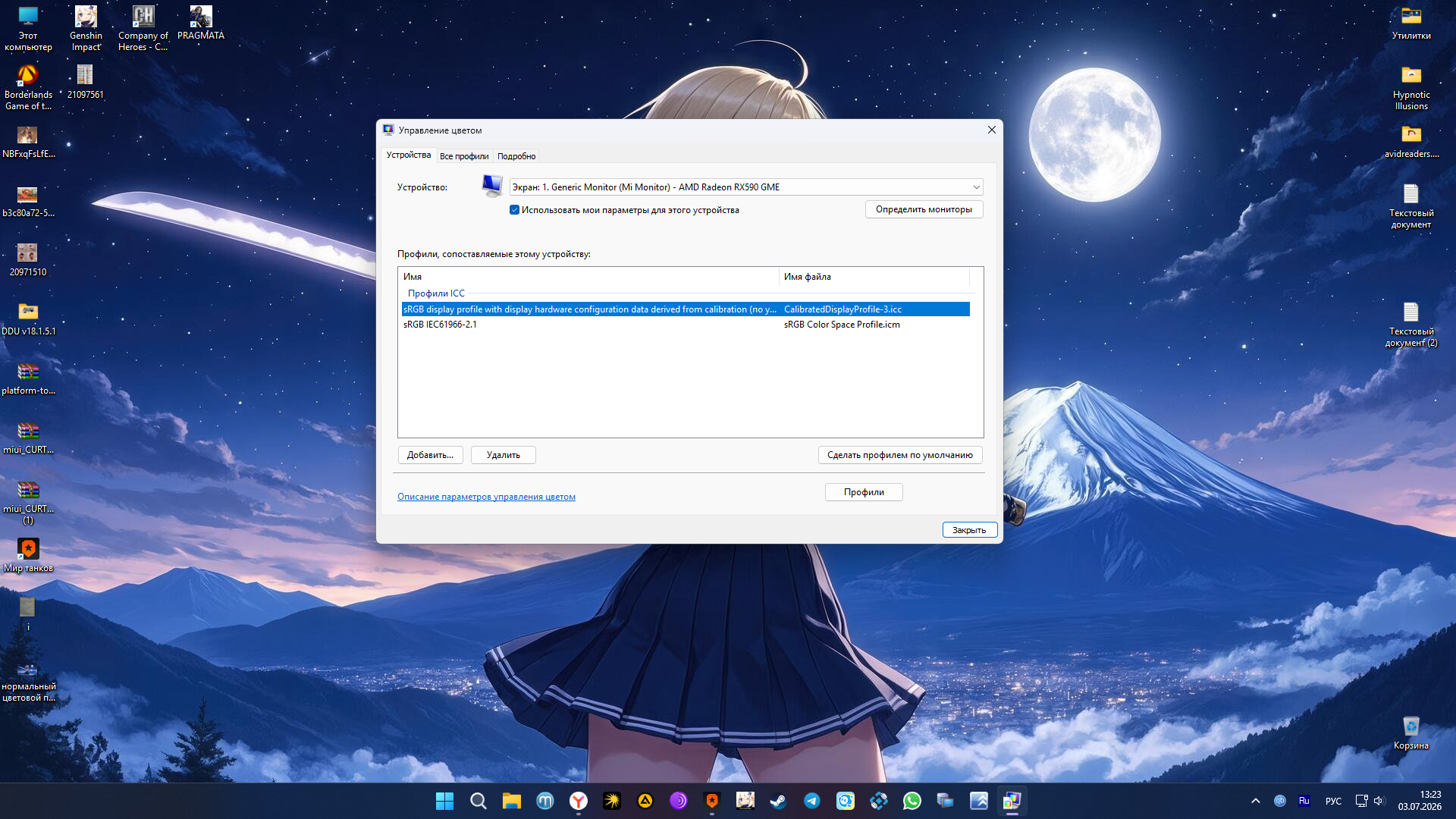Select Company of Heroes desktop shortcut

(143, 29)
